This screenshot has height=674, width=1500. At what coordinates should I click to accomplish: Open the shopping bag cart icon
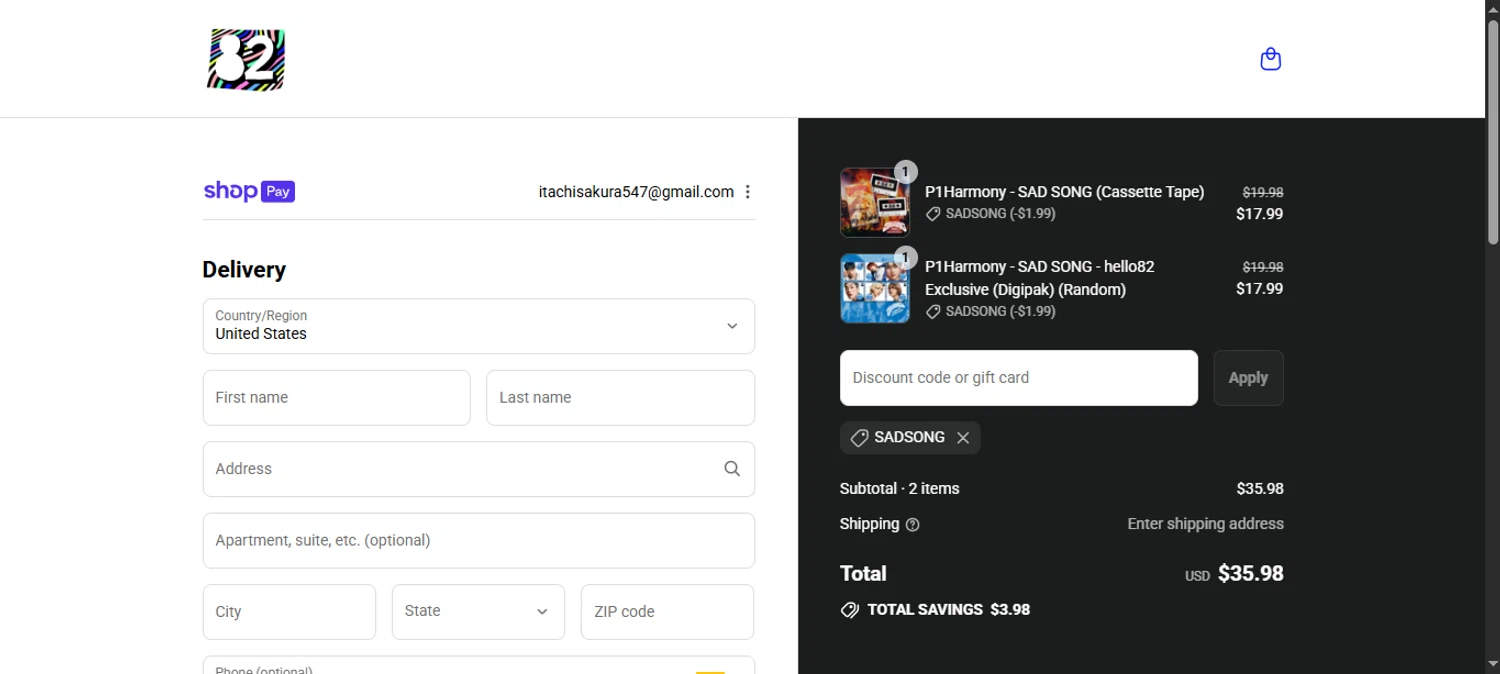coord(1270,59)
